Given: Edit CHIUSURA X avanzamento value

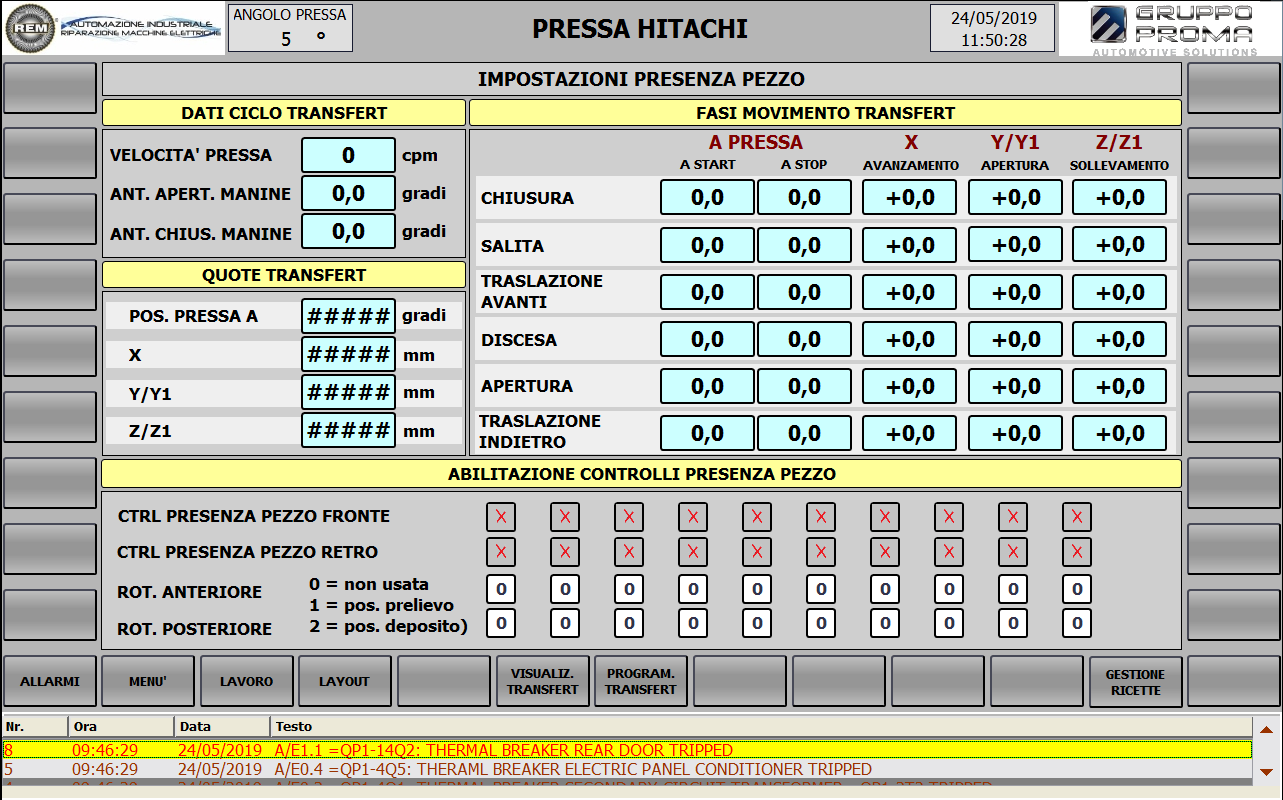Looking at the screenshot, I should point(910,197).
